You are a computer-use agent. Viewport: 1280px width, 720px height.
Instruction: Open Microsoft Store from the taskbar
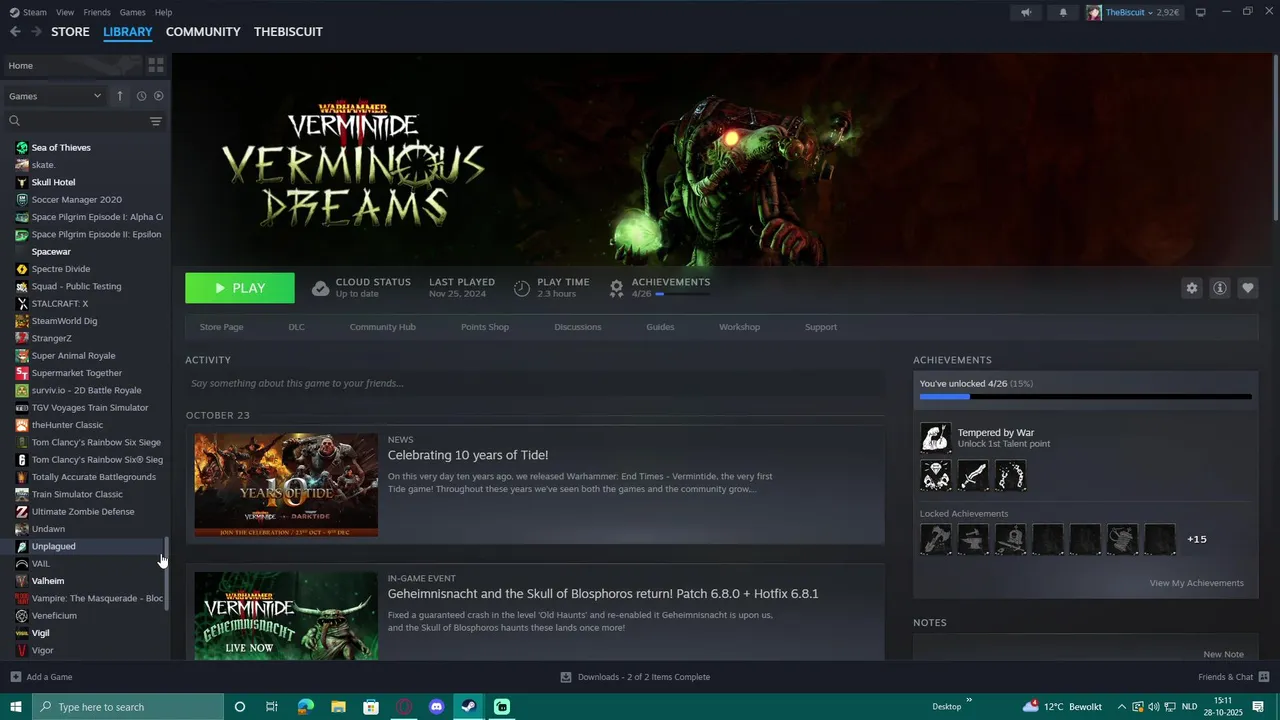[x=371, y=707]
